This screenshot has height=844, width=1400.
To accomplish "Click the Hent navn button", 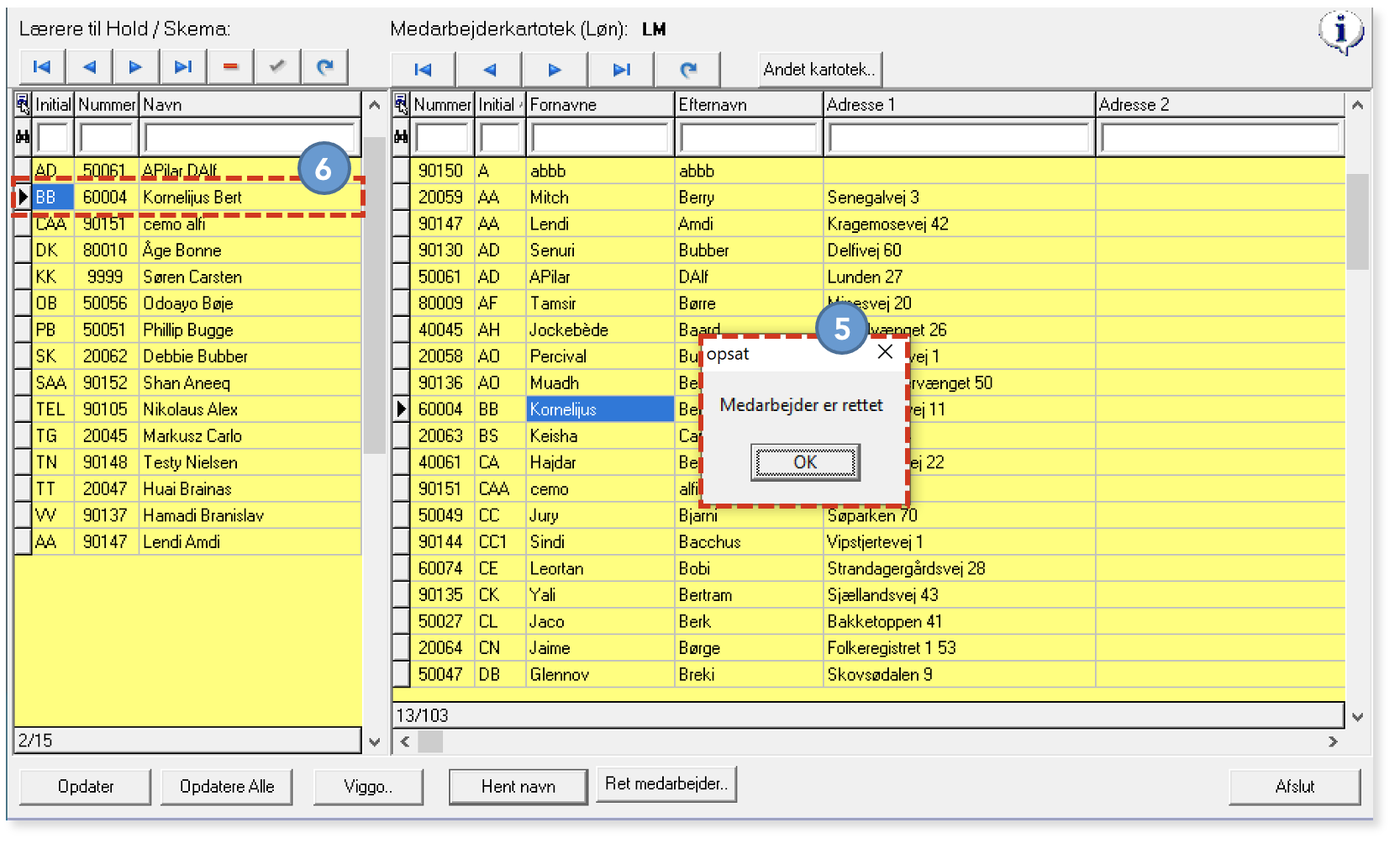I will coord(518,786).
